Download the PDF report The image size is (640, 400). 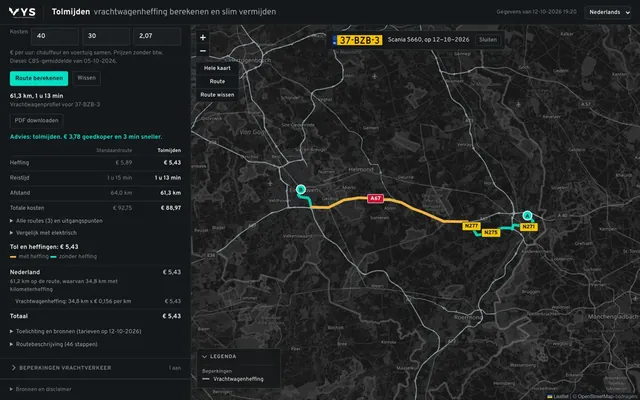pyautogui.click(x=37, y=121)
